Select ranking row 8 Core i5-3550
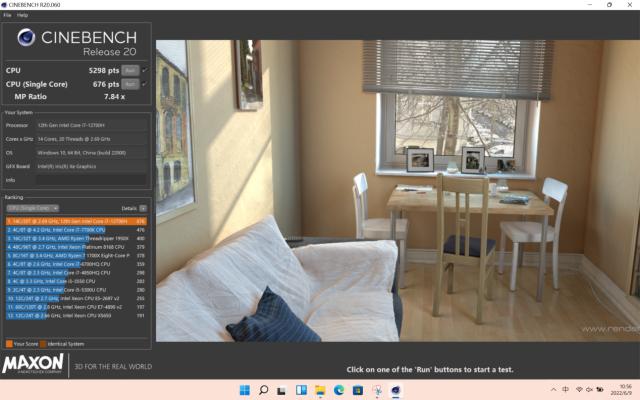The image size is (640, 400). pos(76,281)
